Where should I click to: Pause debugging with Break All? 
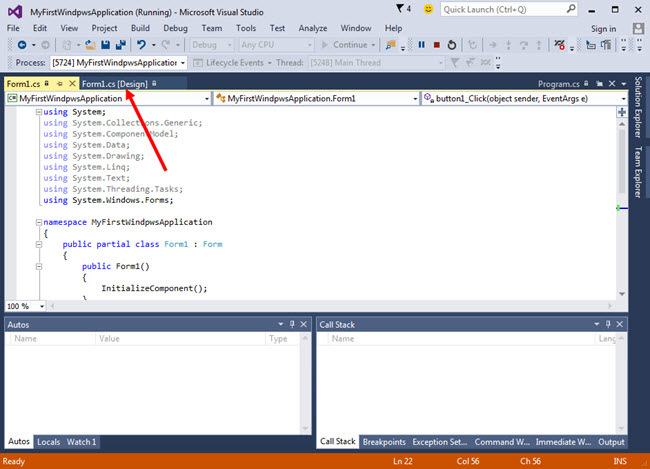tap(422, 45)
